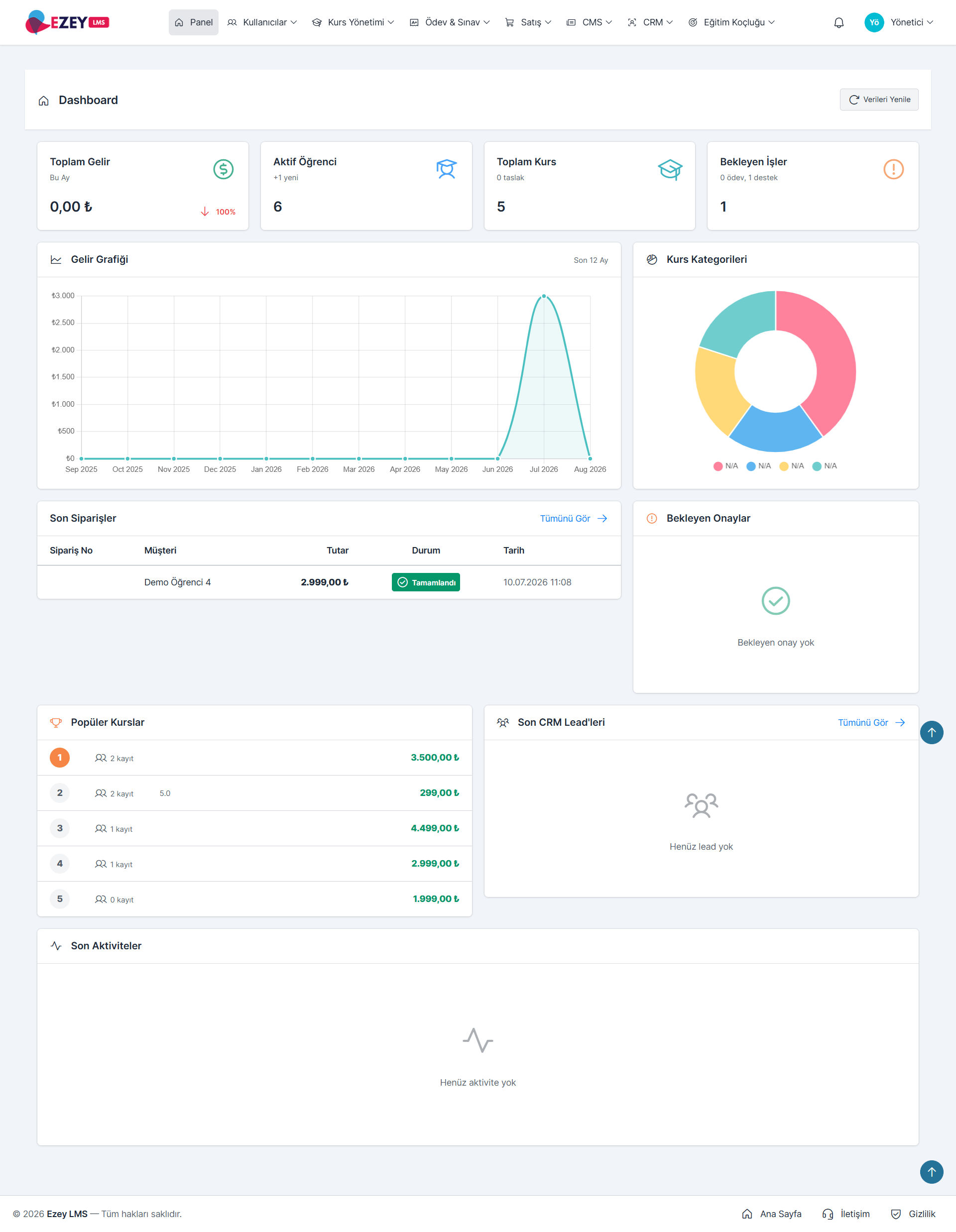Click the Son Aktiviteler pulse icon
Image resolution: width=956 pixels, height=1232 pixels.
point(56,946)
